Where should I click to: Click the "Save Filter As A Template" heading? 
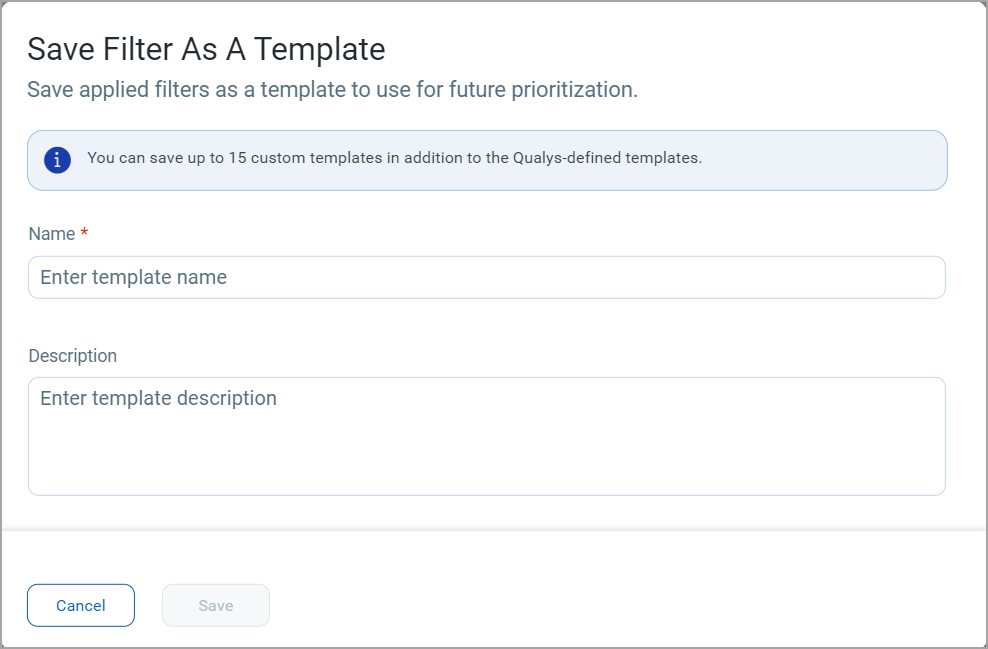(x=206, y=49)
